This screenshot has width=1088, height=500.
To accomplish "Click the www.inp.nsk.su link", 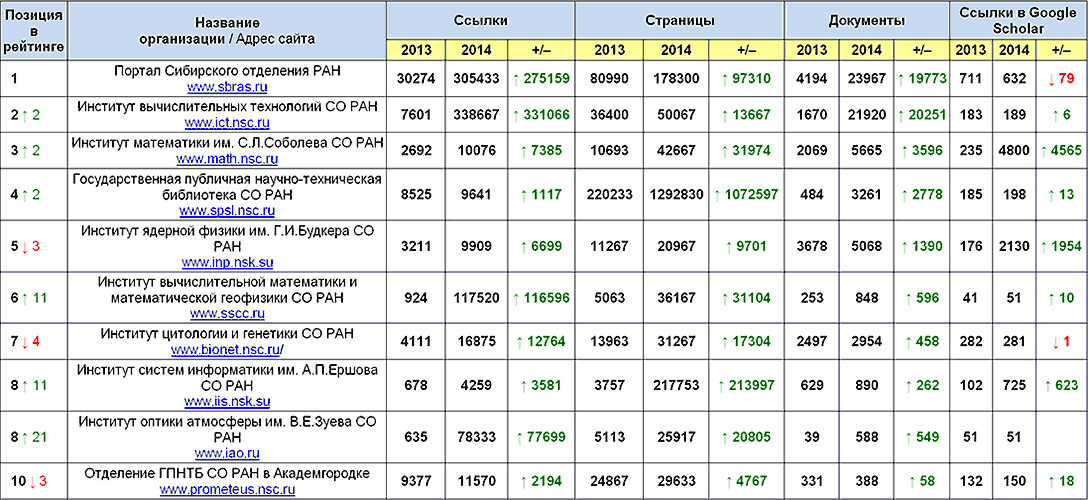I will pyautogui.click(x=227, y=263).
